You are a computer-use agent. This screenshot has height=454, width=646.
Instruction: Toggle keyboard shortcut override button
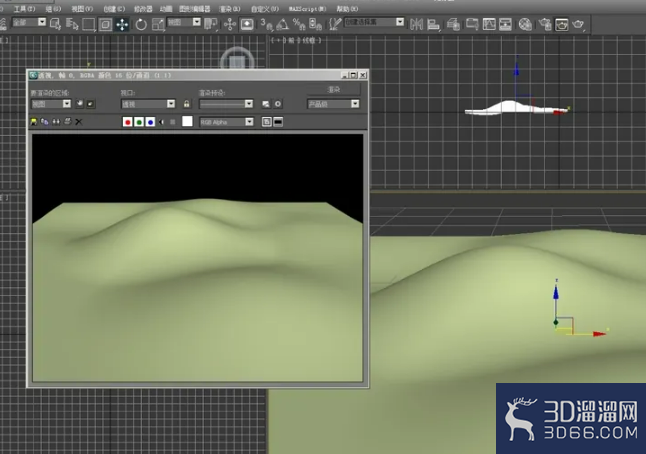pyautogui.click(x=247, y=24)
